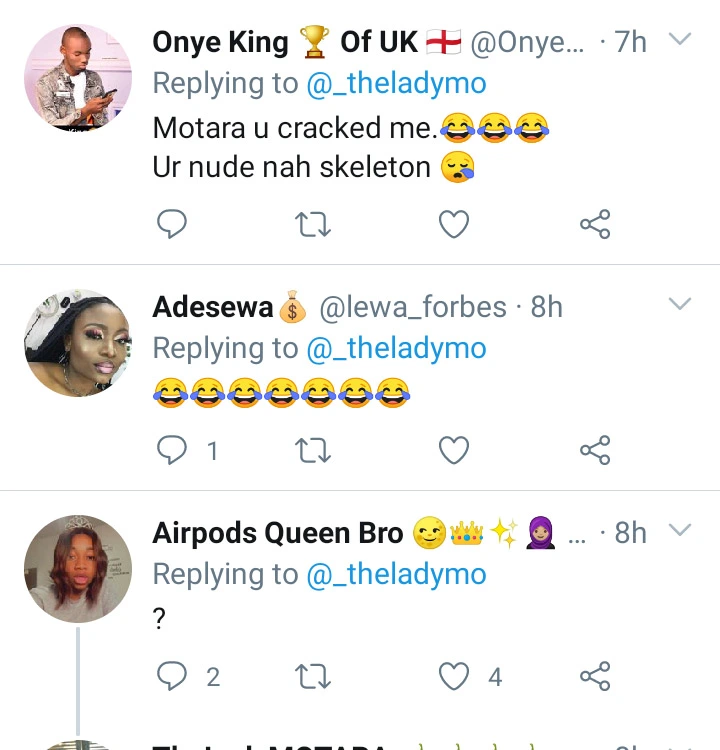Screen dimensions: 720x750
Task: Like Onye King's skeleton tweet
Action: (454, 225)
